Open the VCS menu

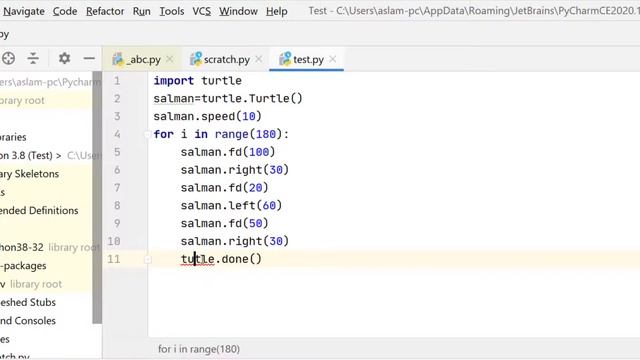[x=202, y=11]
